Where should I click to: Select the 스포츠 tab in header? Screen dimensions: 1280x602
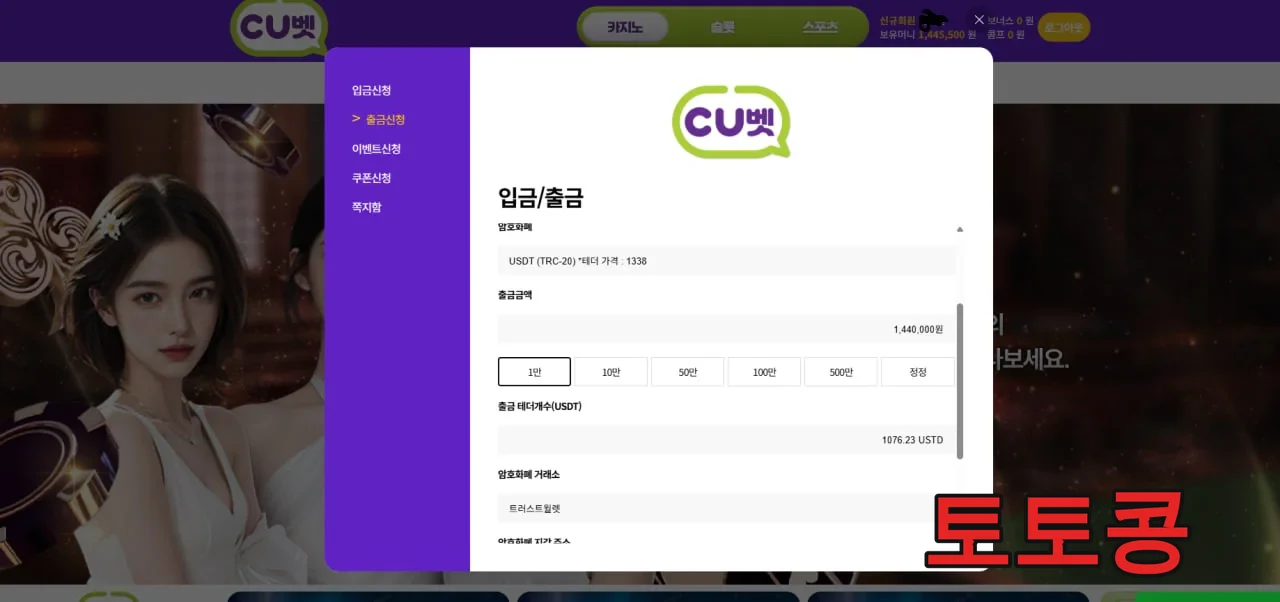820,28
